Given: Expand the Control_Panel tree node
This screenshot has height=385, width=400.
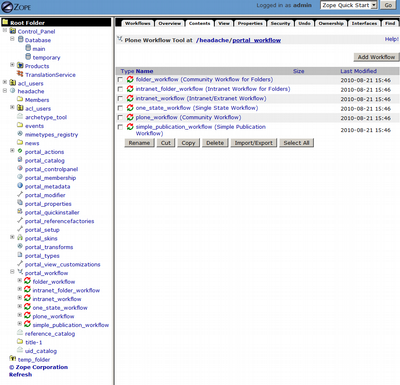Looking at the screenshot, I should tap(5, 30).
